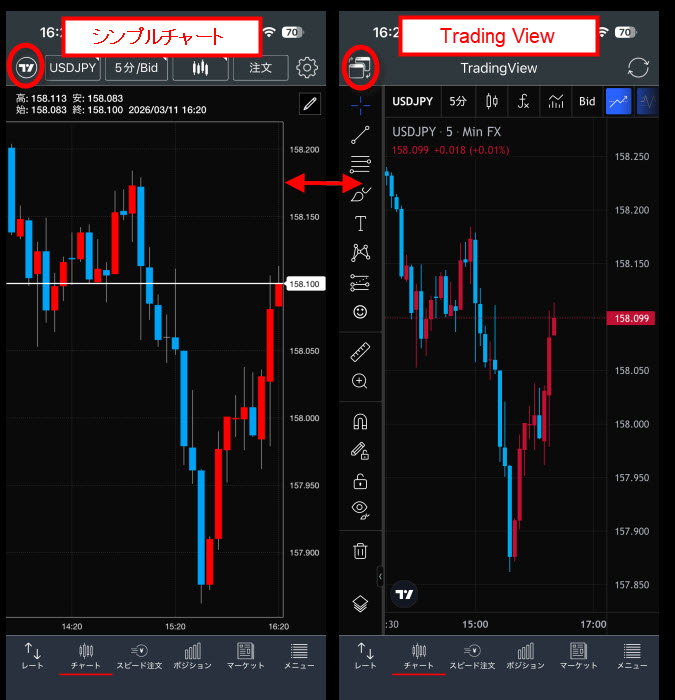Refresh the TradingView chart
675x700 pixels.
pos(637,68)
